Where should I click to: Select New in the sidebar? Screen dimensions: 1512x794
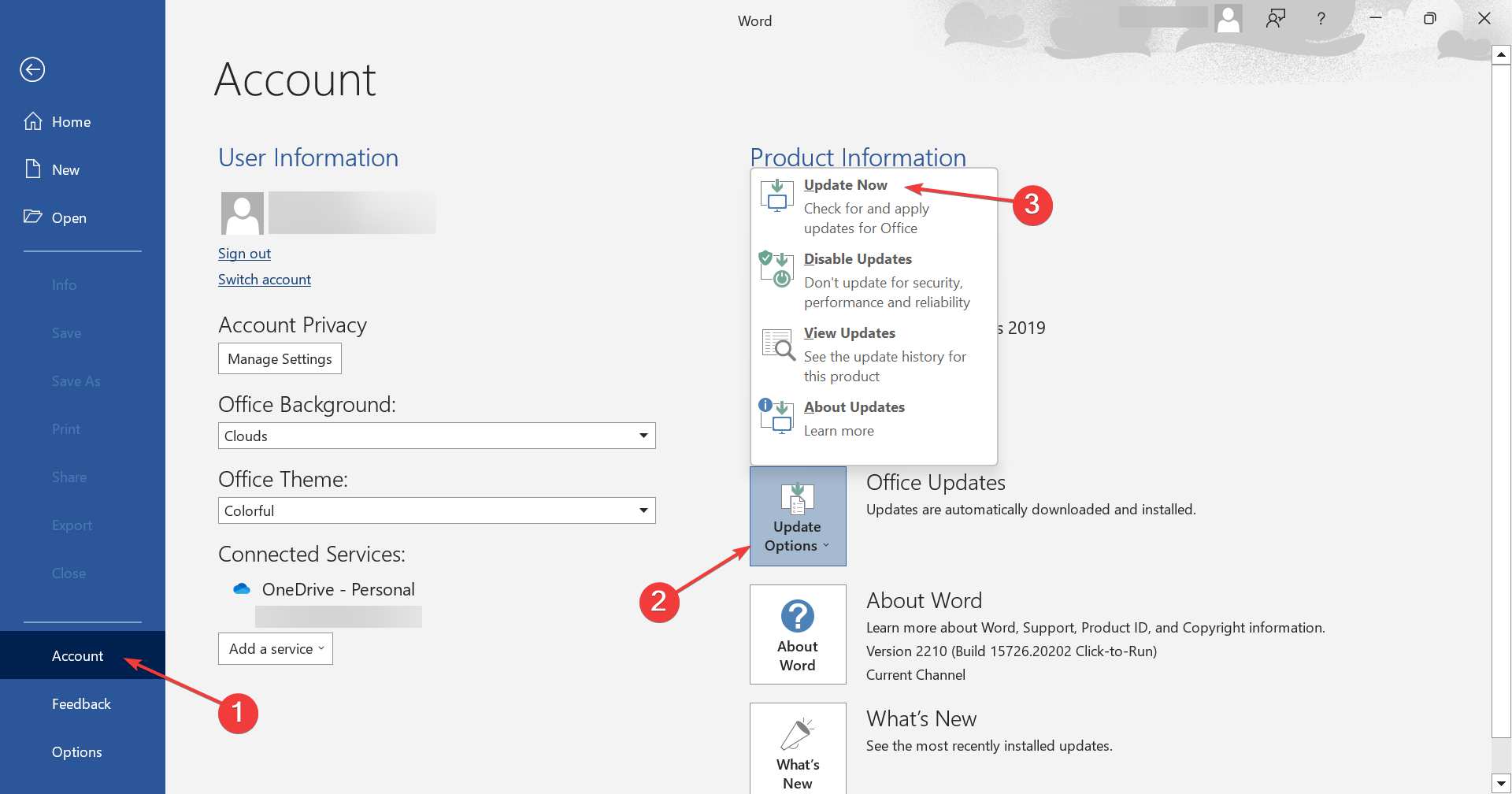click(83, 169)
